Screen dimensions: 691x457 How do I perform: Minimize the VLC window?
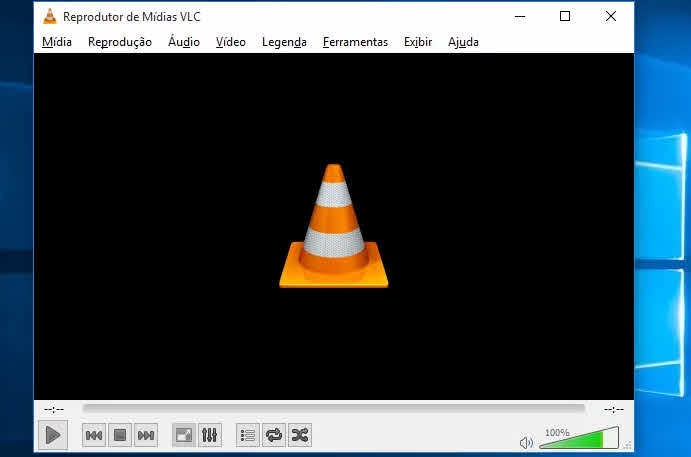click(520, 16)
